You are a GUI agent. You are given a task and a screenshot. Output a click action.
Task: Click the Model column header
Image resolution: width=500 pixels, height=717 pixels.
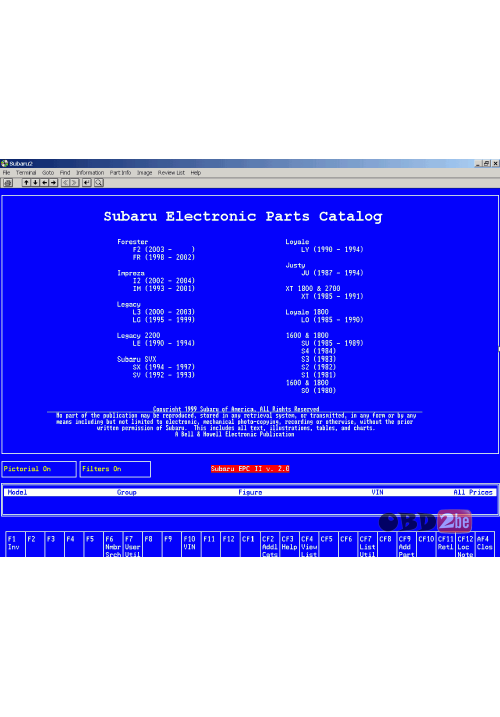point(17,492)
